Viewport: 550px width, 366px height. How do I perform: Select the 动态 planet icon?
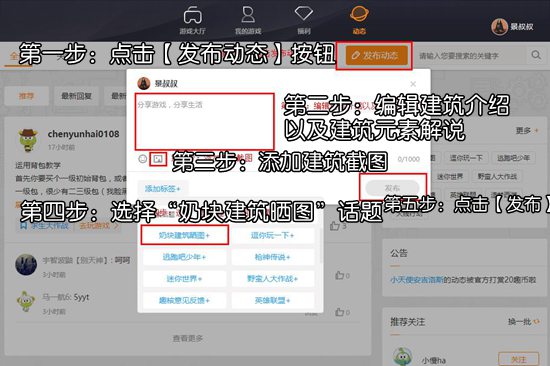coord(359,15)
